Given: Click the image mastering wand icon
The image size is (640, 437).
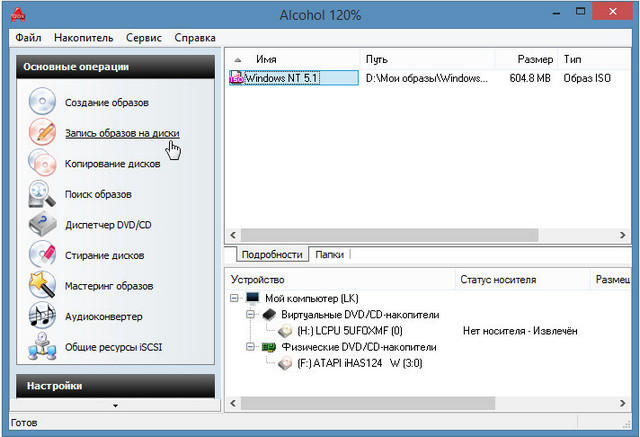Looking at the screenshot, I should pyautogui.click(x=42, y=285).
